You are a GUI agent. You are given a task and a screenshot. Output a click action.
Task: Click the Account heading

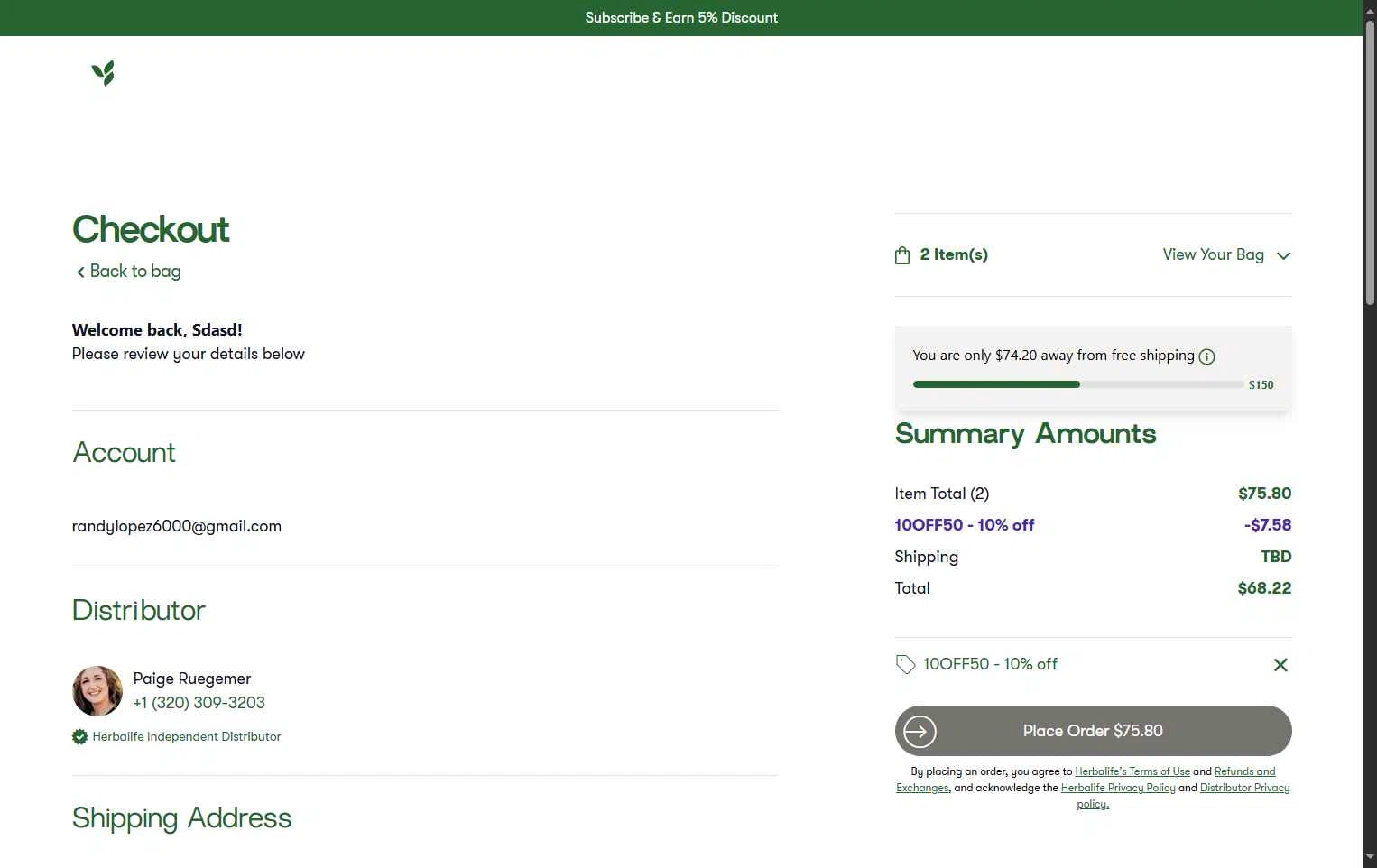pyautogui.click(x=125, y=453)
